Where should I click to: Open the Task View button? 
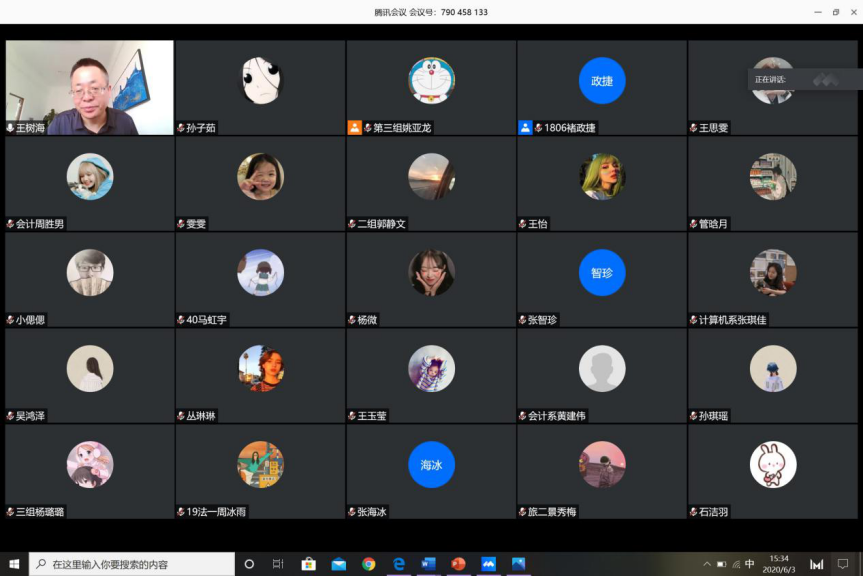coord(278,564)
